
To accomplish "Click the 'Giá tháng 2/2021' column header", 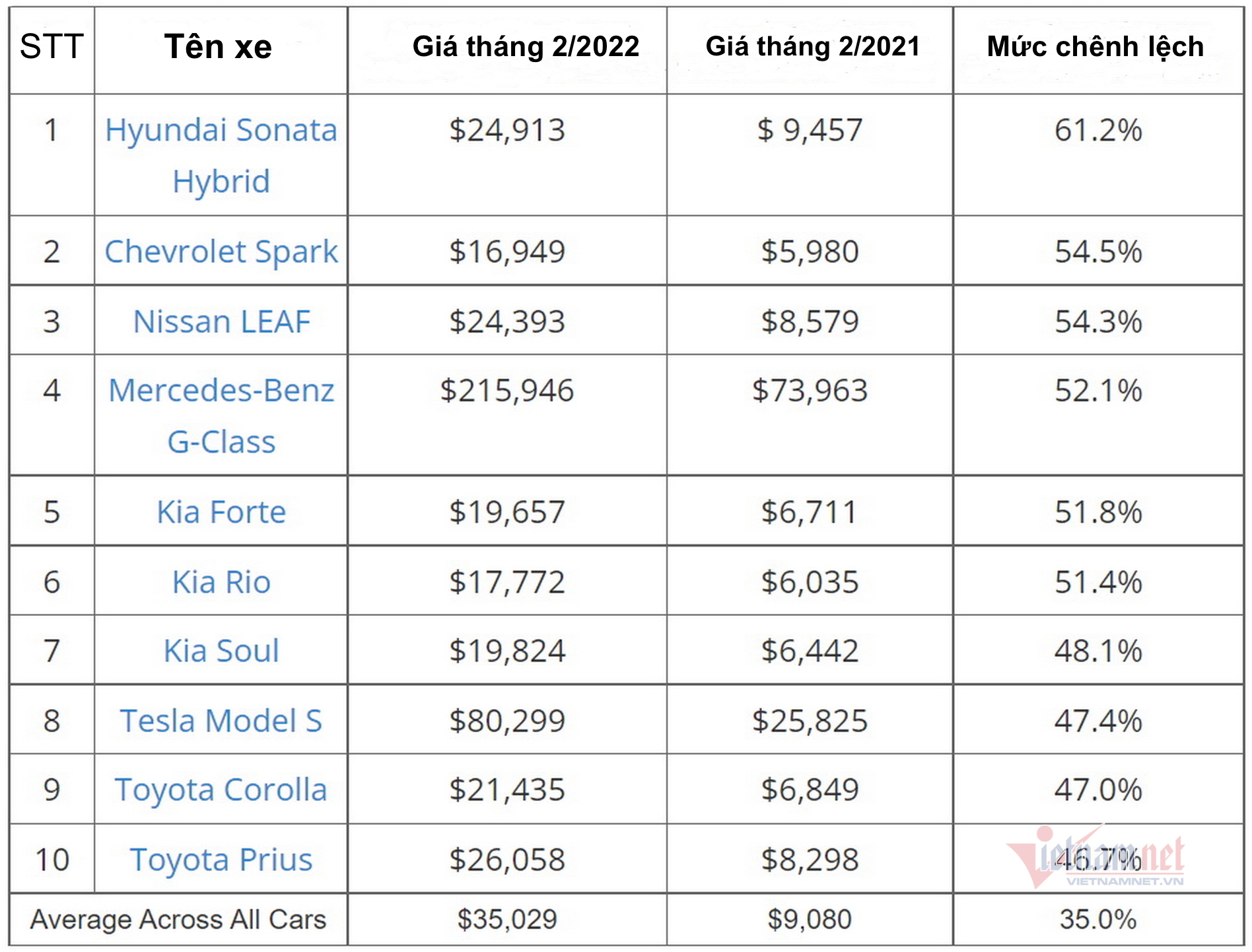I will tap(812, 47).
